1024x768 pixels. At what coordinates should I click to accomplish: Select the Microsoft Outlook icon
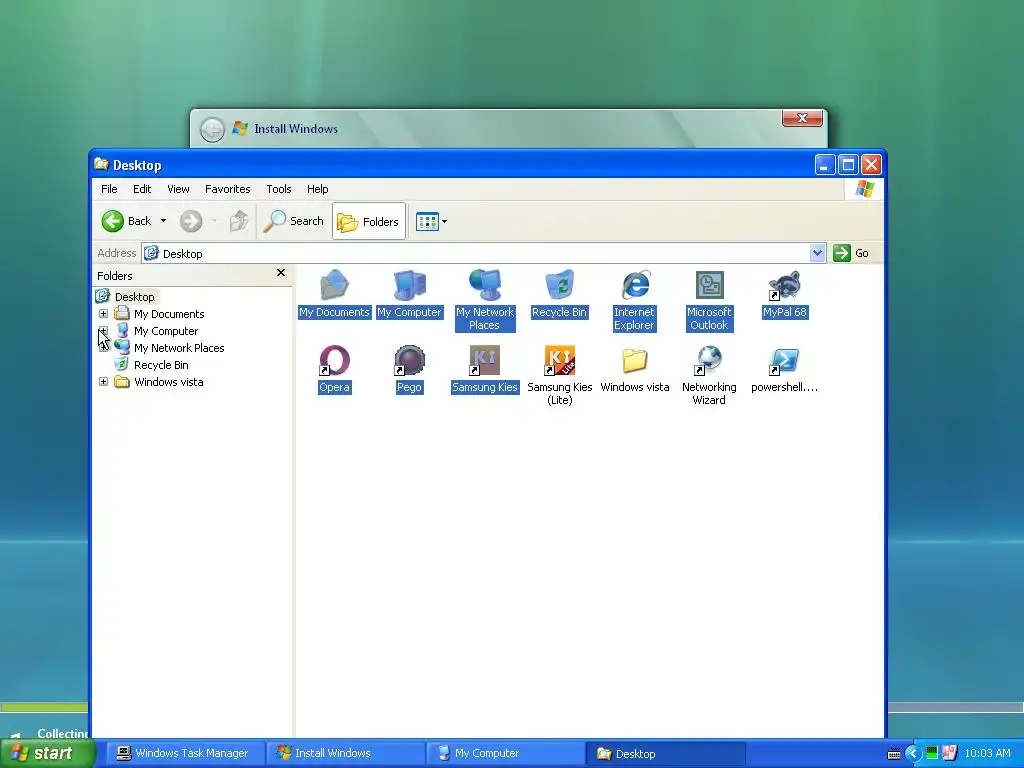[709, 300]
